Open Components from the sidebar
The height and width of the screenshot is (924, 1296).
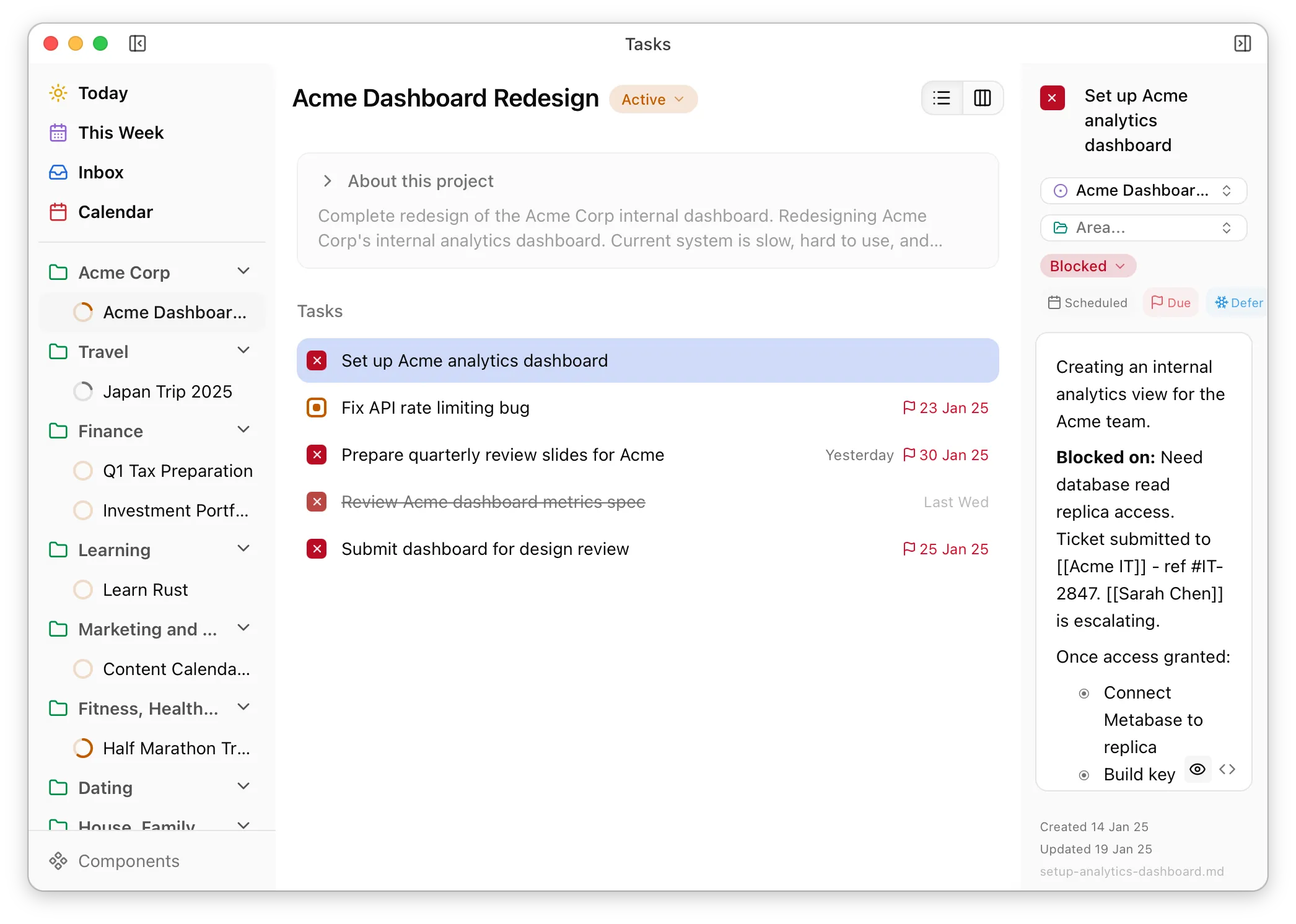(x=128, y=861)
